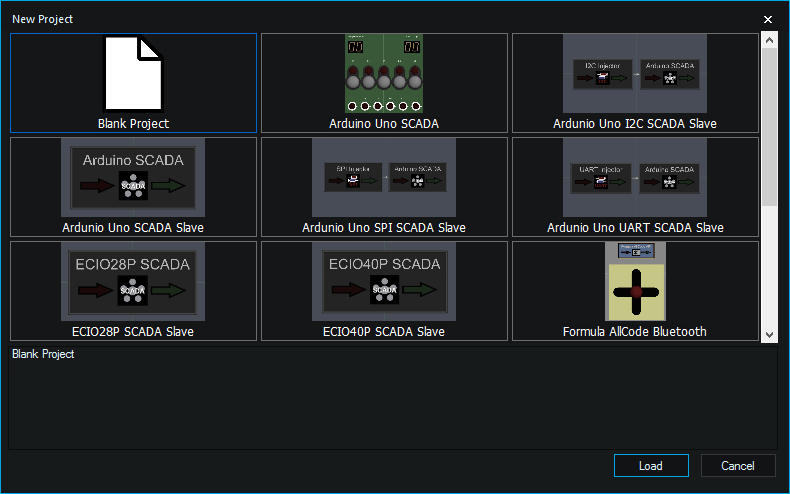Image resolution: width=790 pixels, height=494 pixels.
Task: Click the Arduino Uno SCADA caption
Action: tap(384, 124)
